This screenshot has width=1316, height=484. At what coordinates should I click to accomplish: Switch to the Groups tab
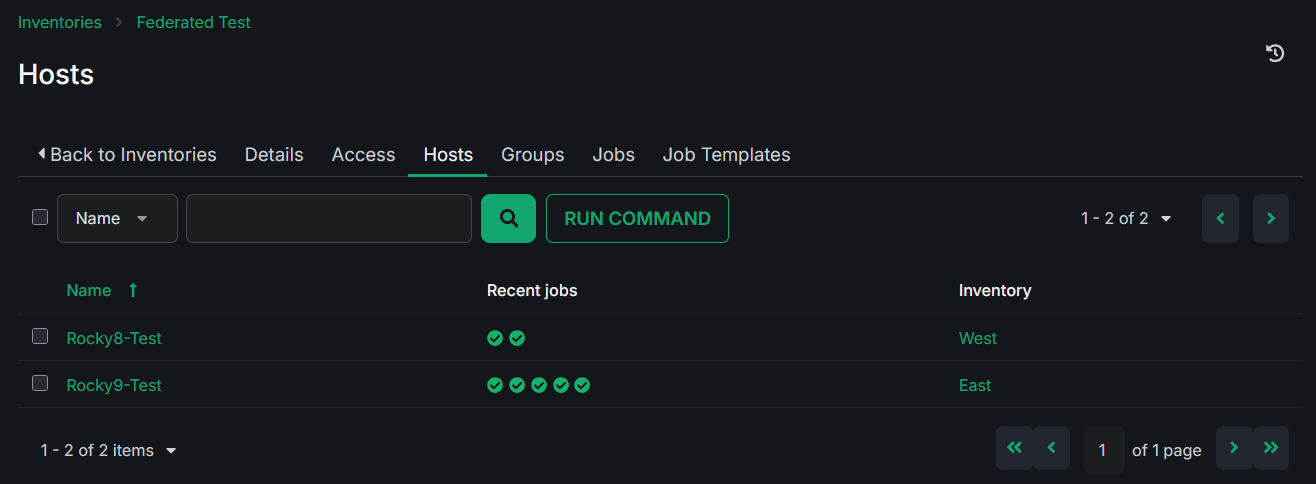(x=533, y=154)
